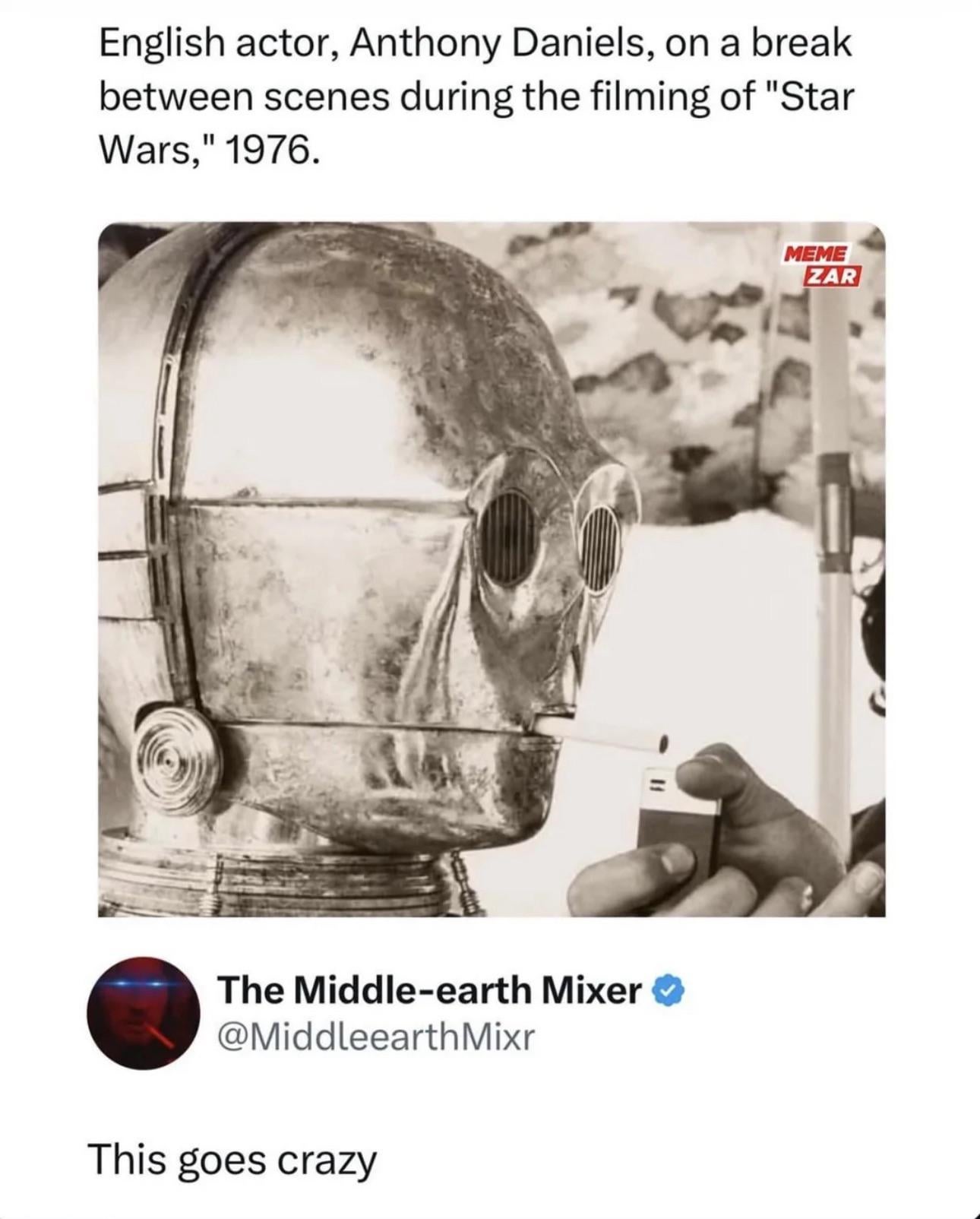The width and height of the screenshot is (980, 1219).
Task: Open The Middle-earth Mixer display name
Action: coord(430,991)
